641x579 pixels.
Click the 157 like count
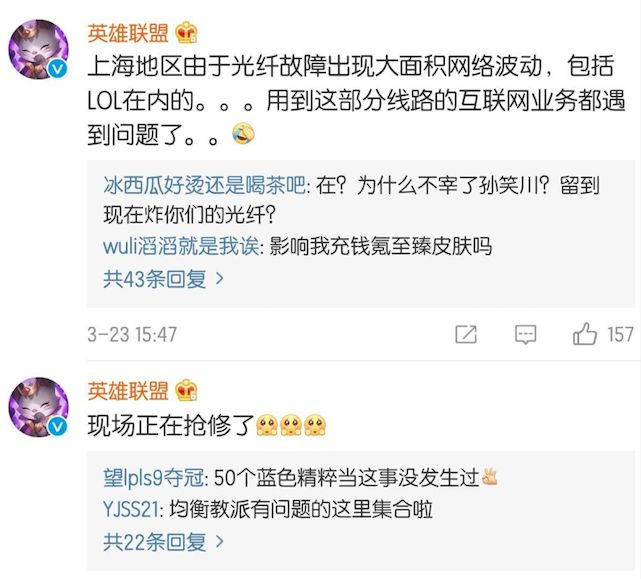pos(621,334)
